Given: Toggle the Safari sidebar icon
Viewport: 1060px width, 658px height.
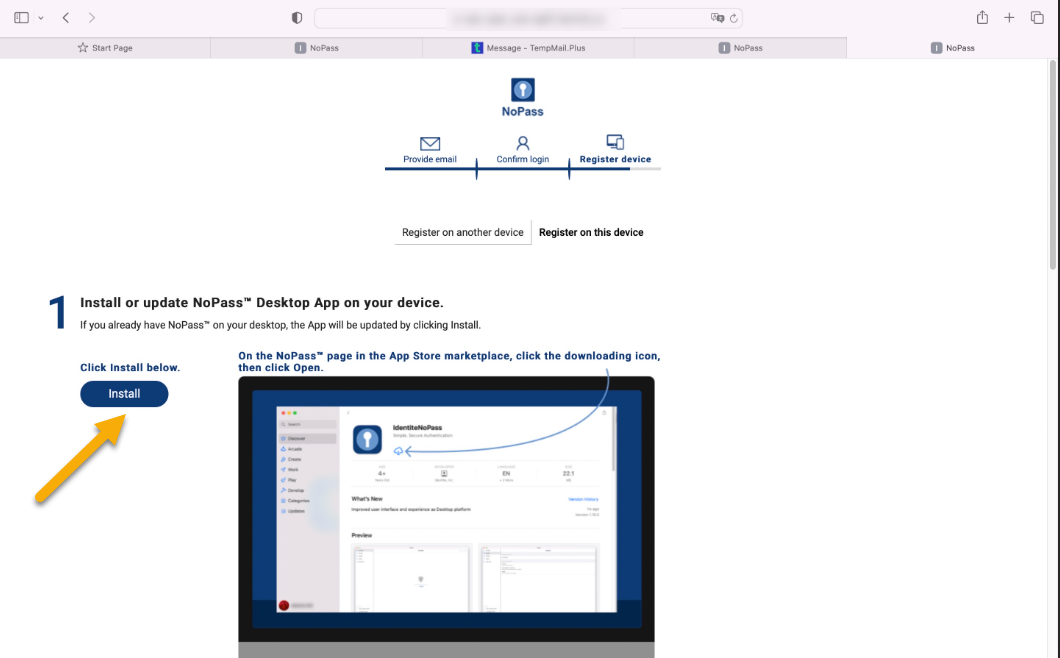Looking at the screenshot, I should click(21, 18).
